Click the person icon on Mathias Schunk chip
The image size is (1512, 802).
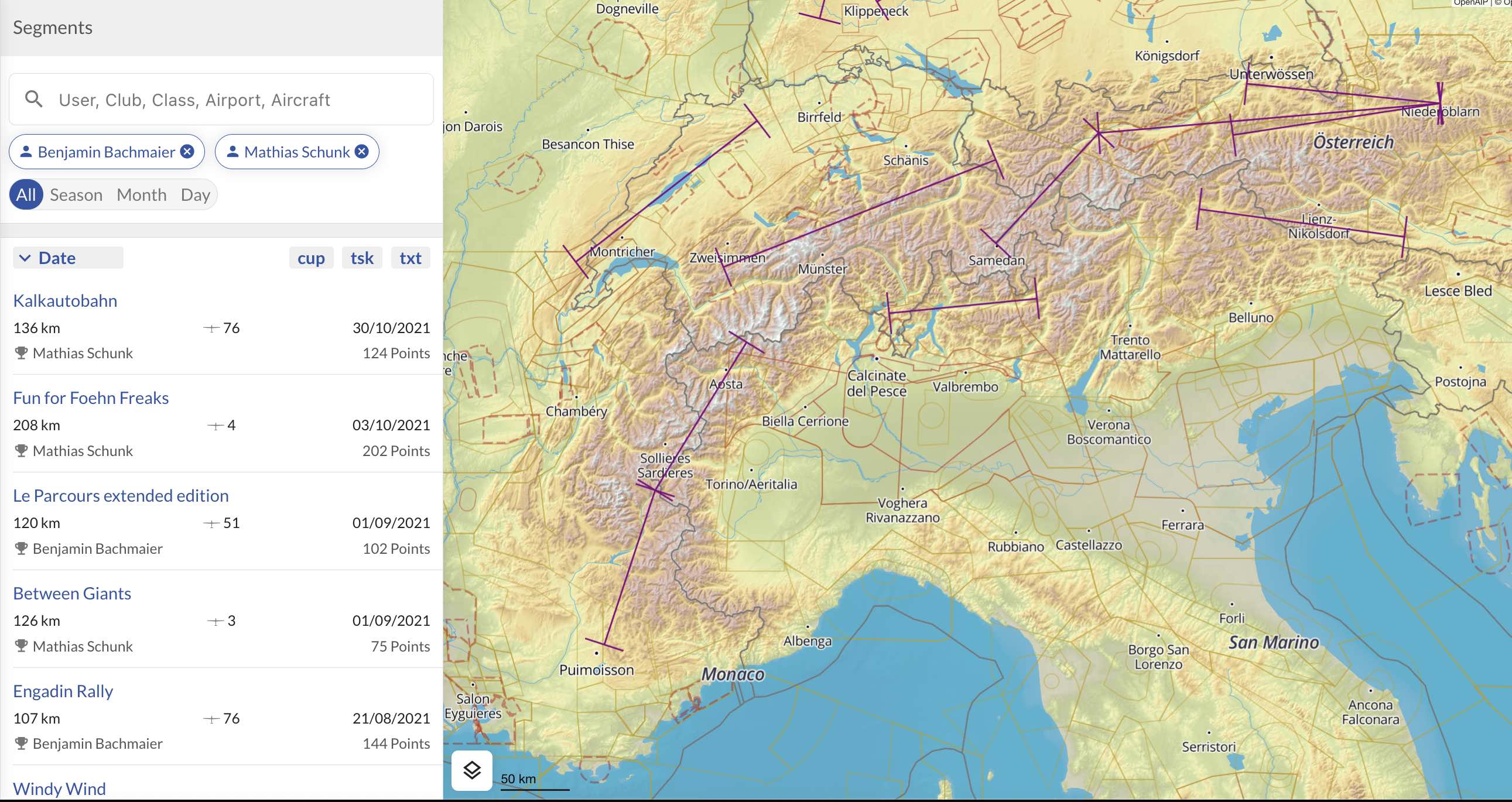tap(232, 152)
